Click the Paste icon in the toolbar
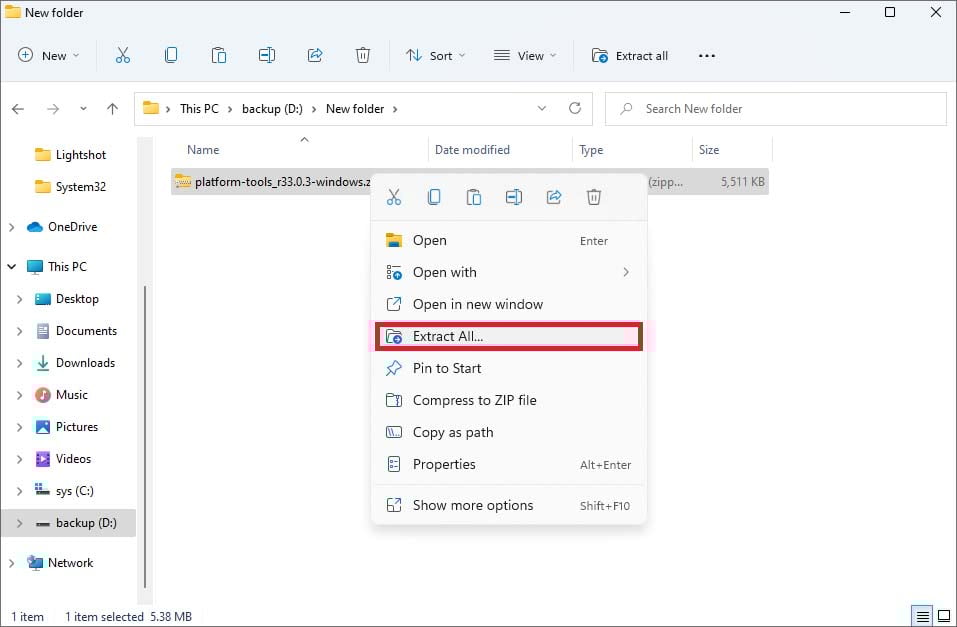The width and height of the screenshot is (957, 627). (218, 56)
